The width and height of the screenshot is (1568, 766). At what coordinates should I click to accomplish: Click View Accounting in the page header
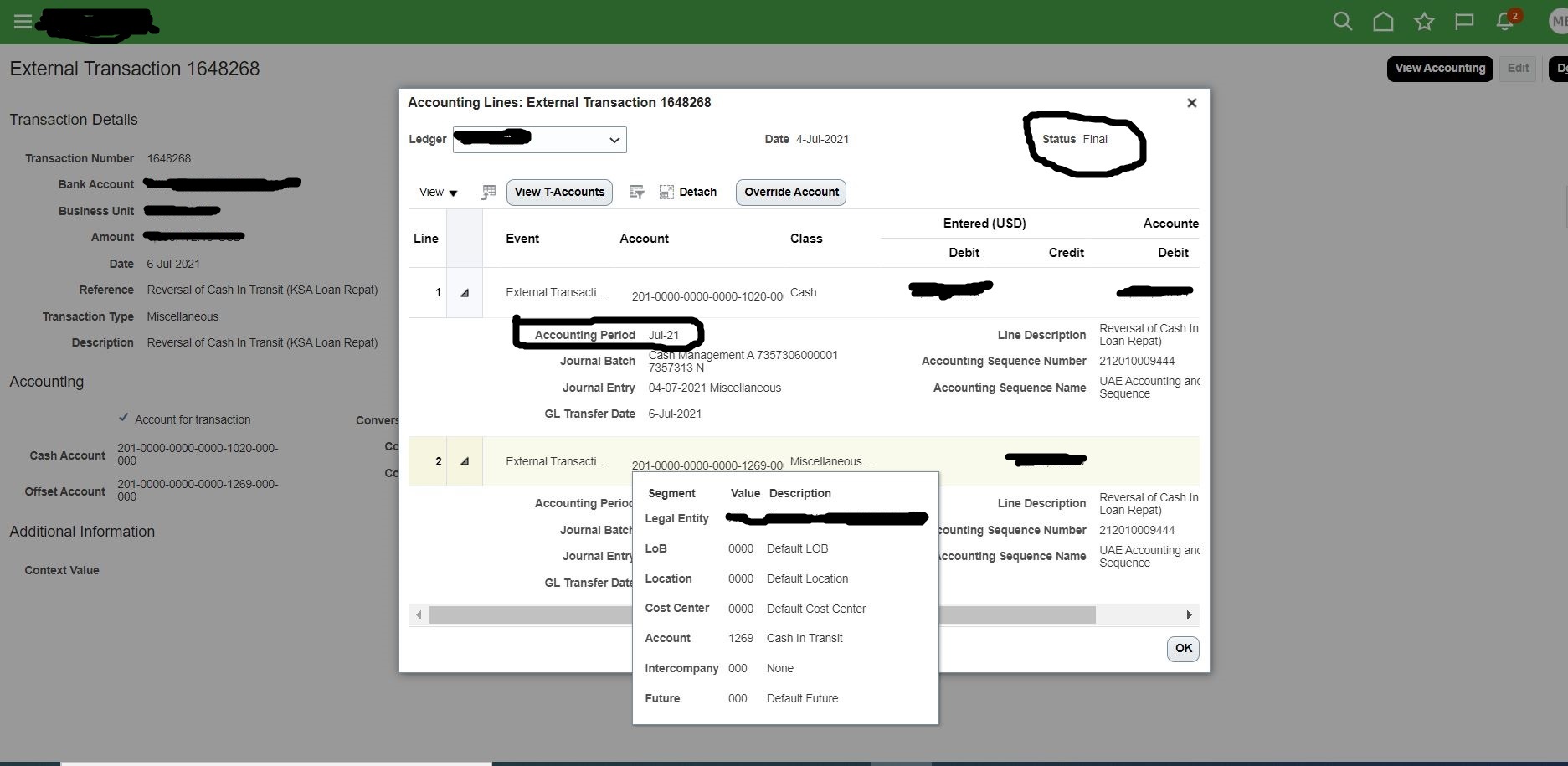(x=1439, y=69)
